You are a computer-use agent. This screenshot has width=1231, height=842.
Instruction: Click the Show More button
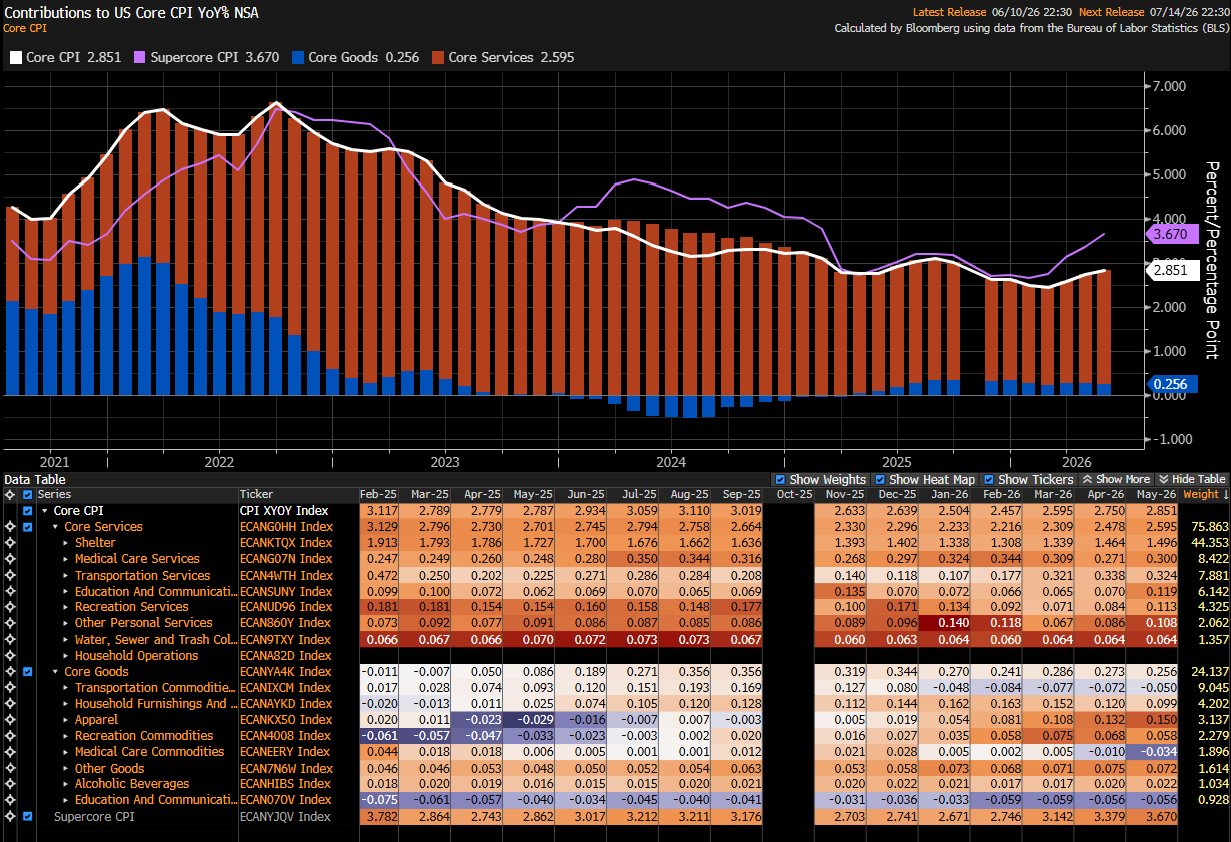(x=1116, y=480)
